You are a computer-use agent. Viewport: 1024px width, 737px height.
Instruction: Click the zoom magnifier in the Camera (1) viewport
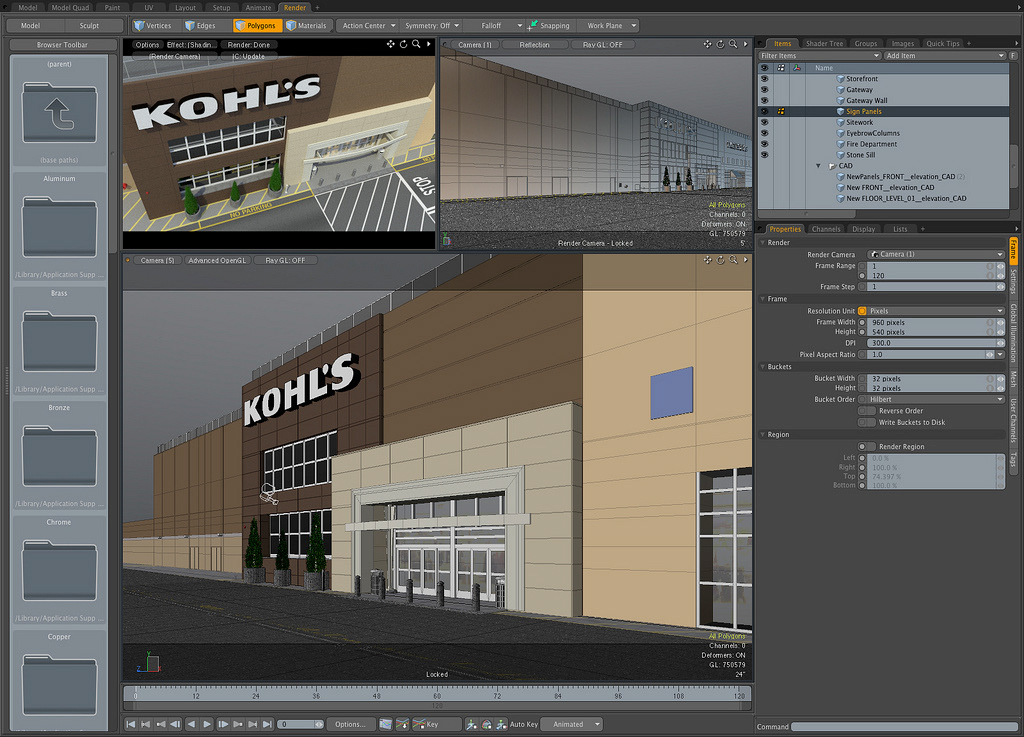pyautogui.click(x=733, y=44)
